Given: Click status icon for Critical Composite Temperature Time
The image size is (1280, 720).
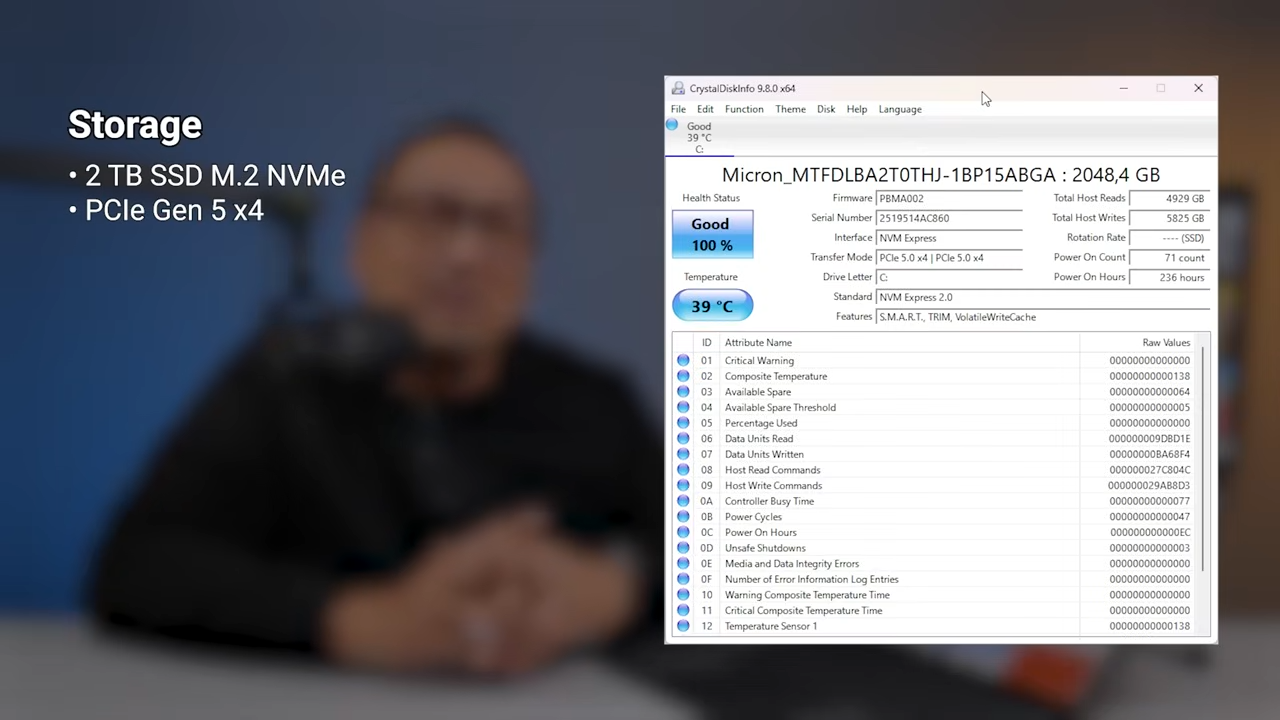Looking at the screenshot, I should (683, 610).
